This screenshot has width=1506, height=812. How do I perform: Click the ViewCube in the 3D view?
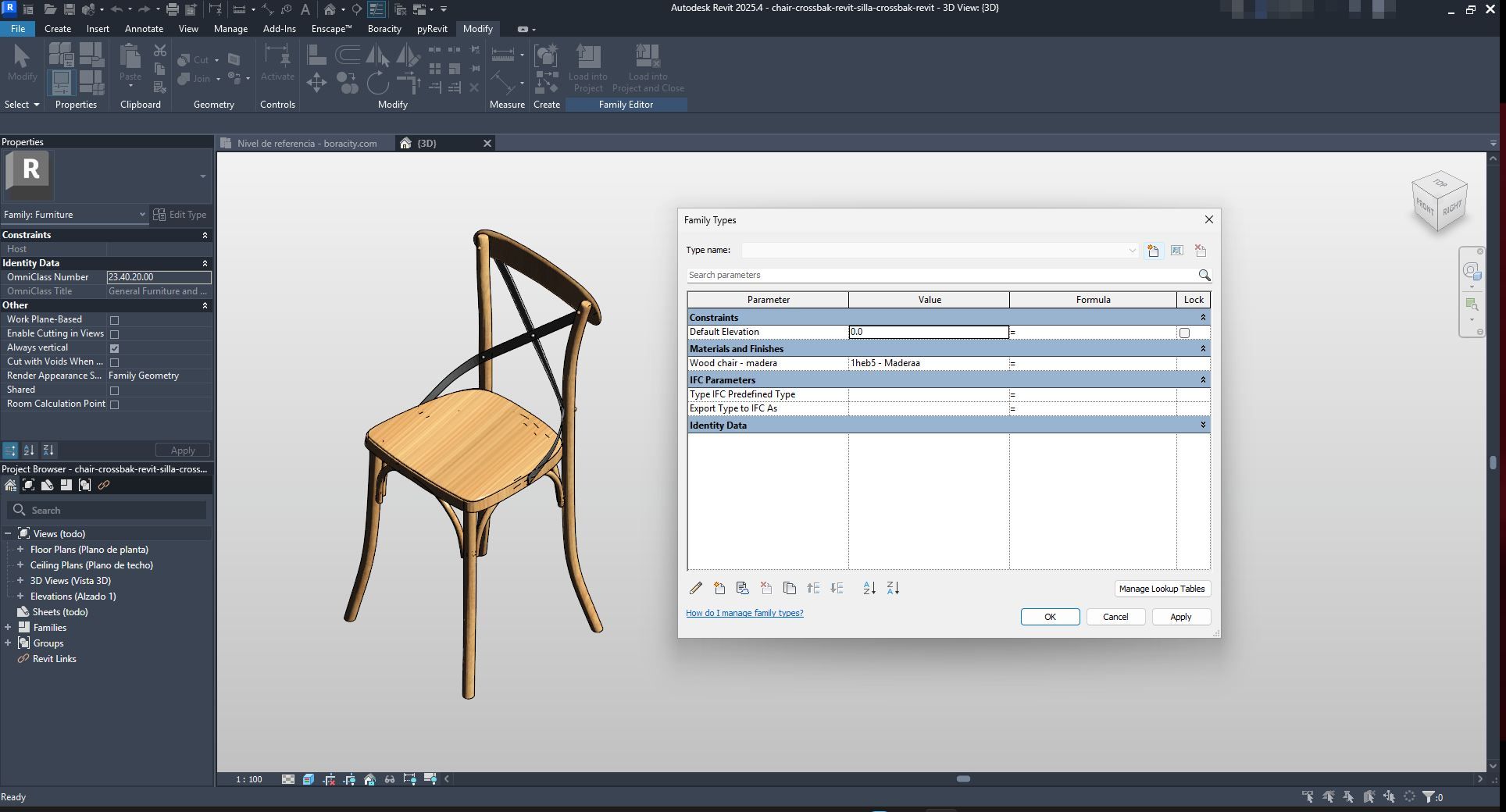tap(1440, 201)
